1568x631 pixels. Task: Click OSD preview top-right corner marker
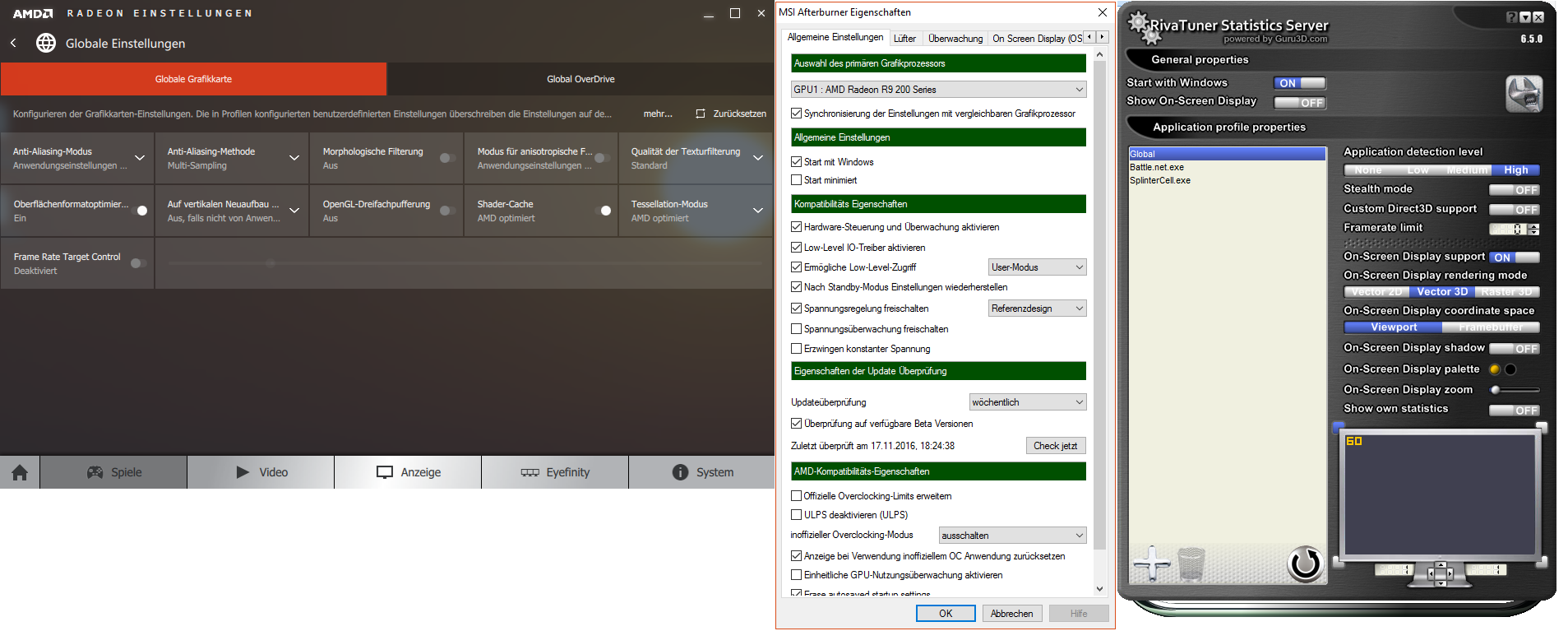[x=1542, y=427]
